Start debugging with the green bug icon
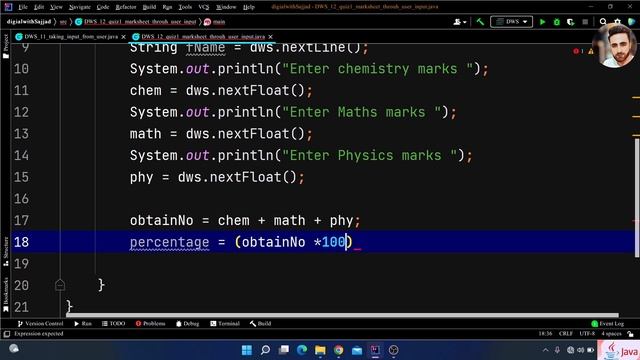Screen dimensions: 640x360 coord(556,22)
